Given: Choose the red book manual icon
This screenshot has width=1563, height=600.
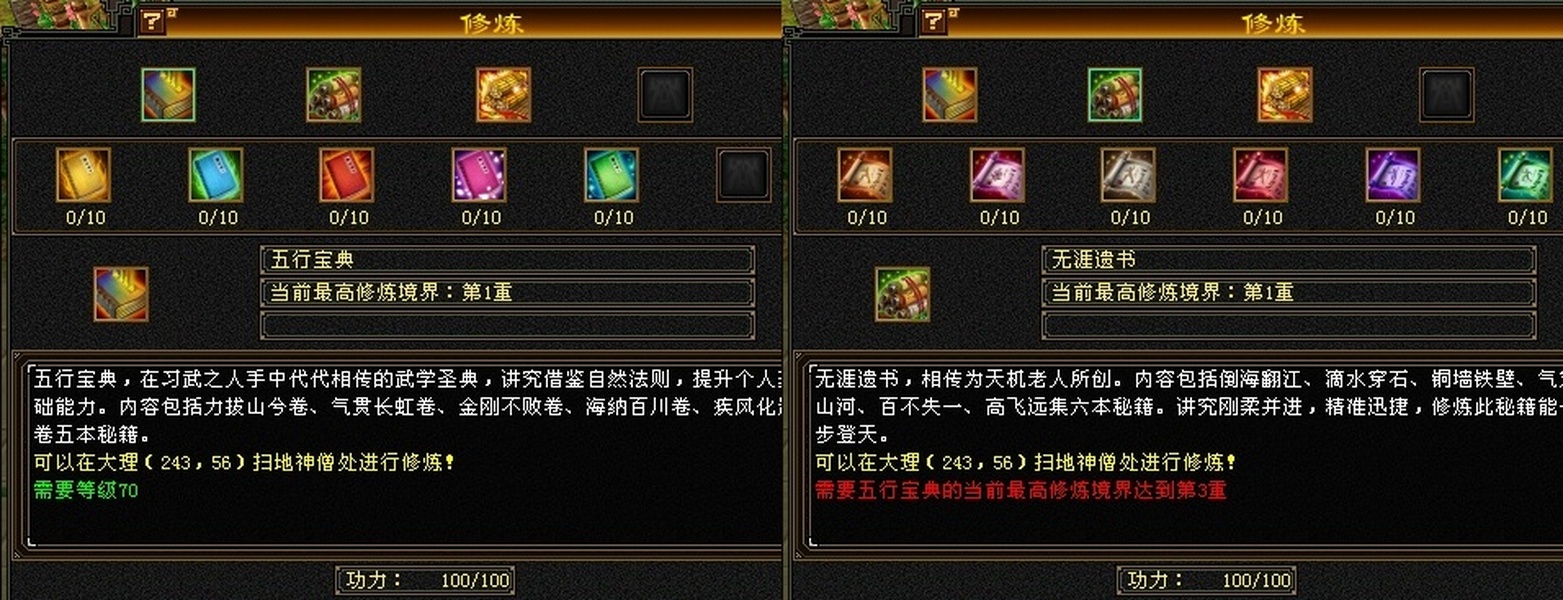Looking at the screenshot, I should pos(347,175).
